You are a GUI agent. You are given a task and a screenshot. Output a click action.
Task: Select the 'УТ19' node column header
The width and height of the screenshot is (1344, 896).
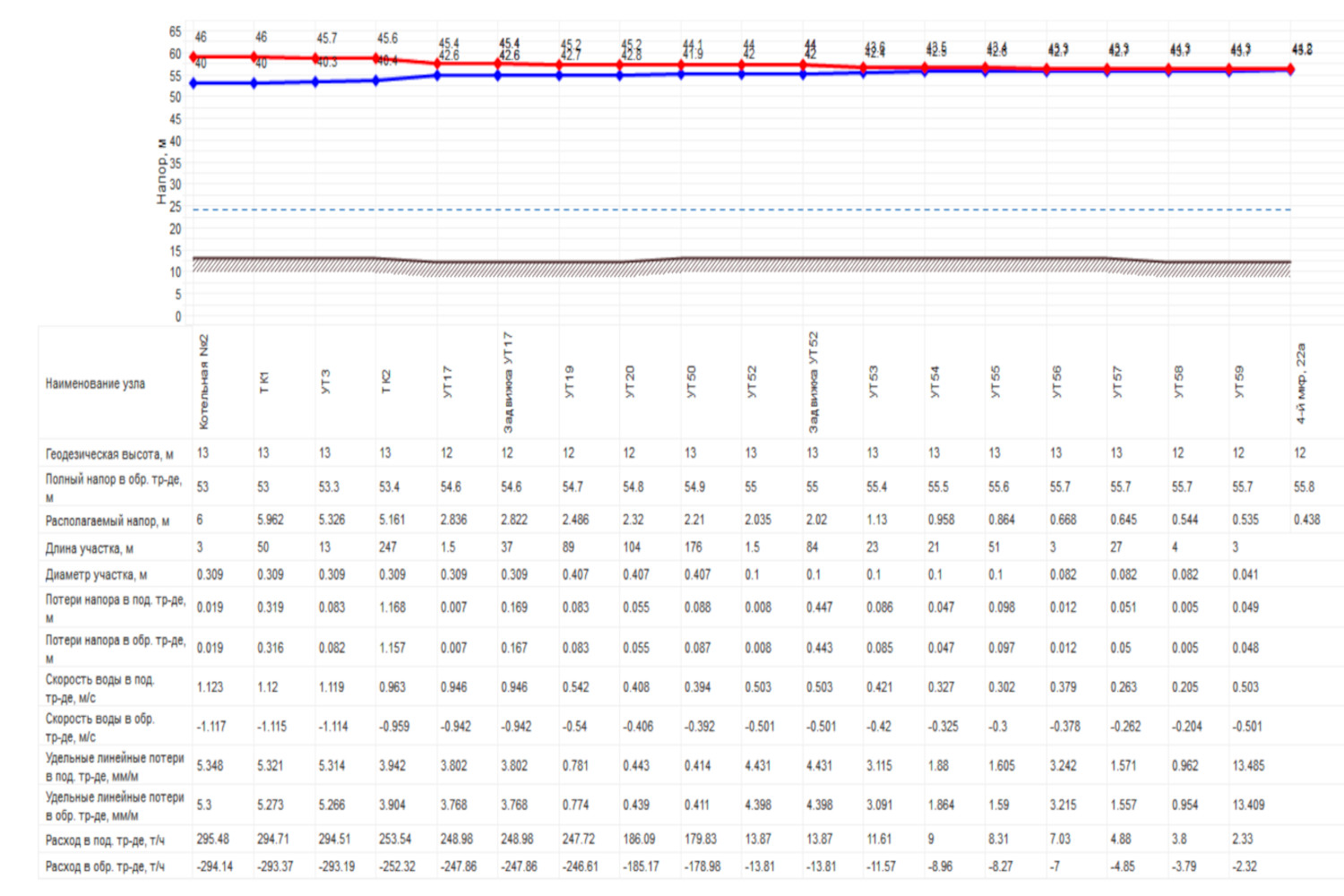(x=569, y=381)
